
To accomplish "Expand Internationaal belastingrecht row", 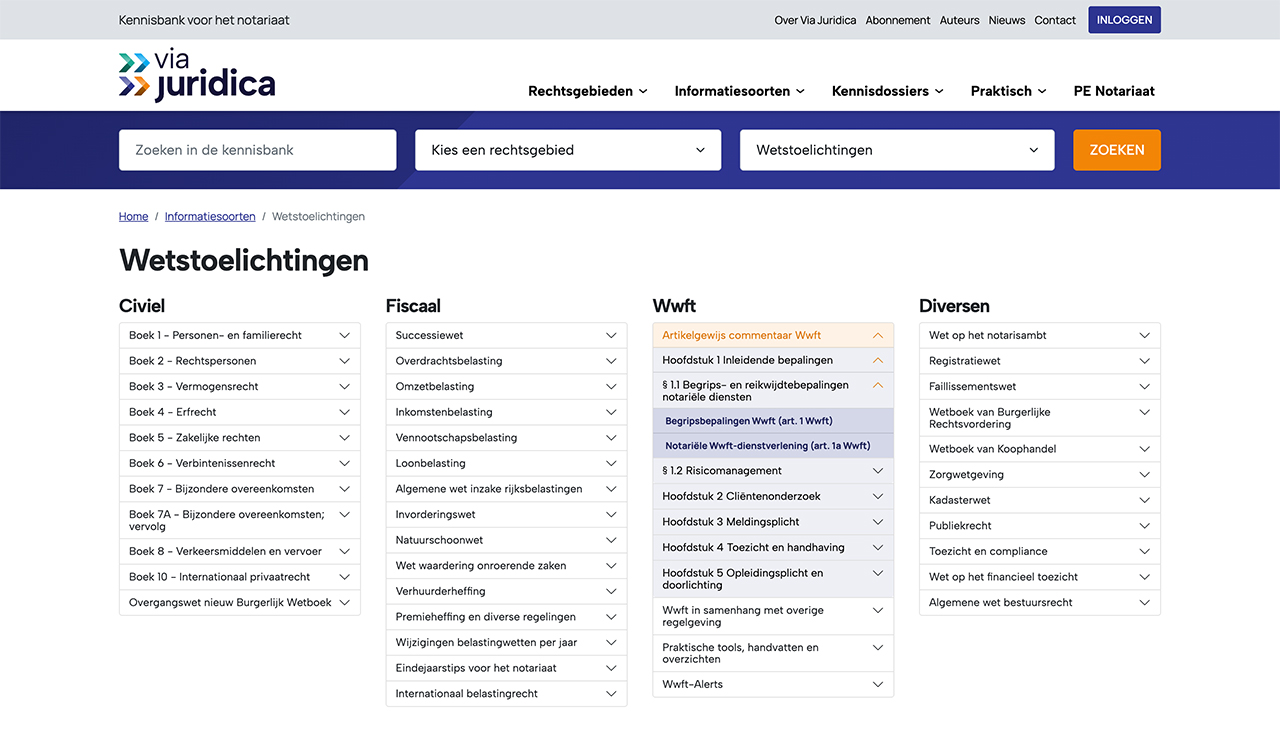I will pos(506,694).
